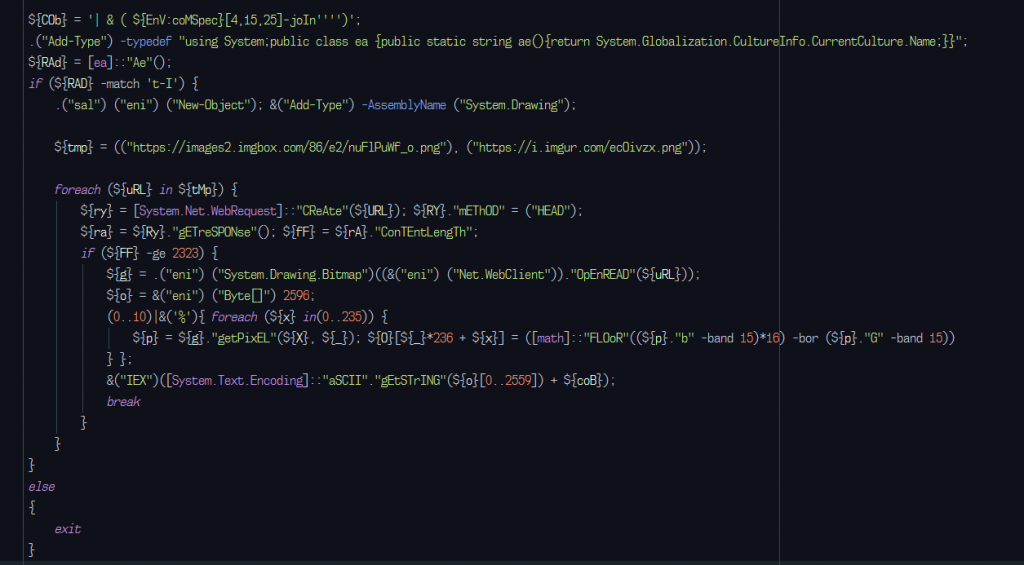Click the "System.Drawing" string after -AssemblyName
The image size is (1024, 565).
[x=511, y=105]
